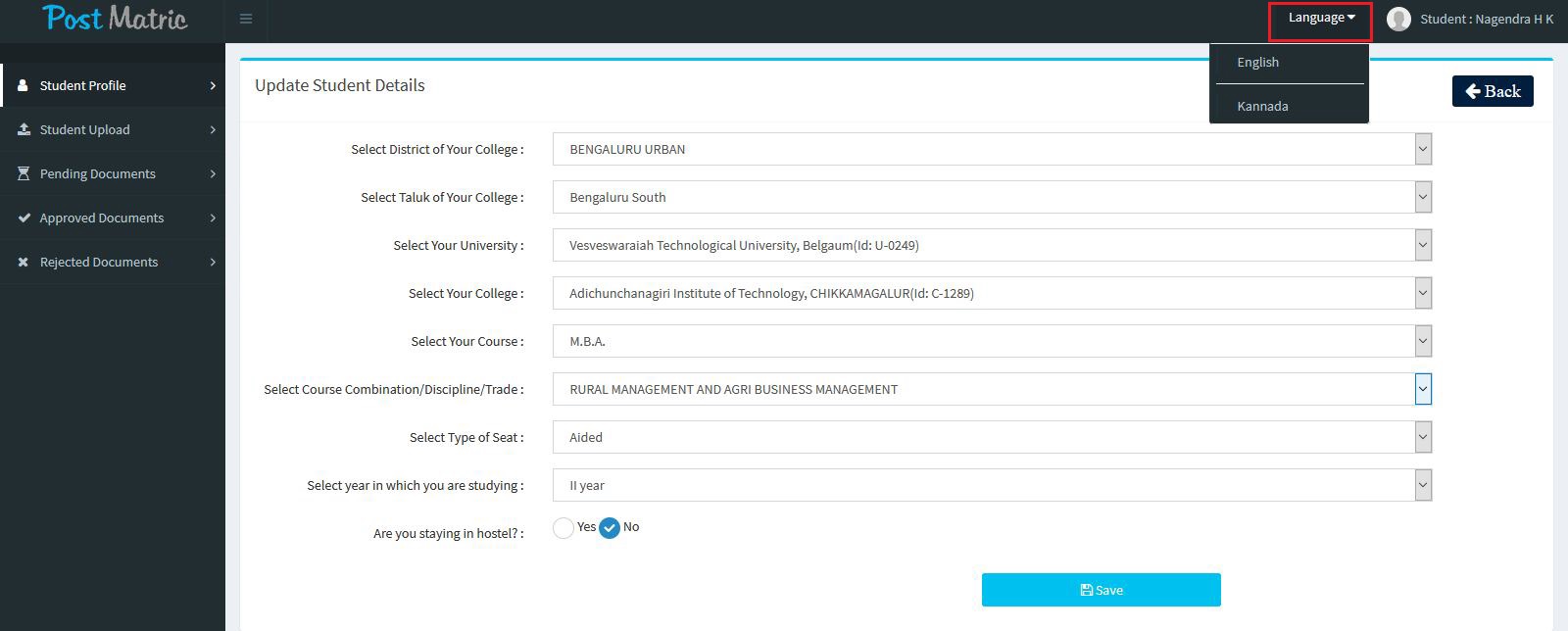Expand Student Upload chevron
This screenshot has width=1568, height=631.
213,130
